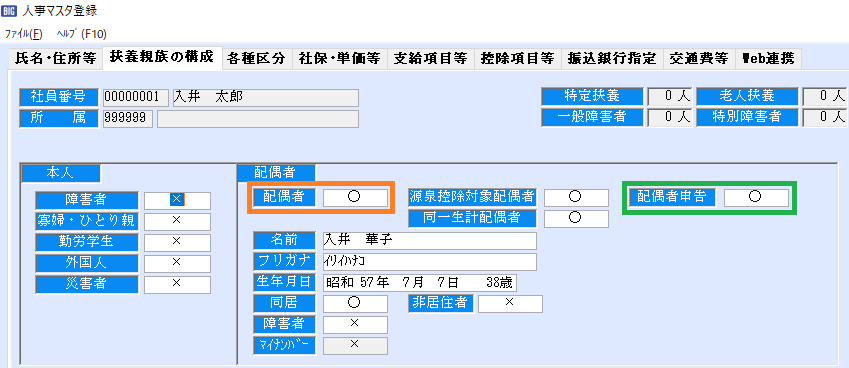The height and width of the screenshot is (368, 849).
Task: Toggle the 源泉控除対象配偶者 value
Action: coord(576,198)
